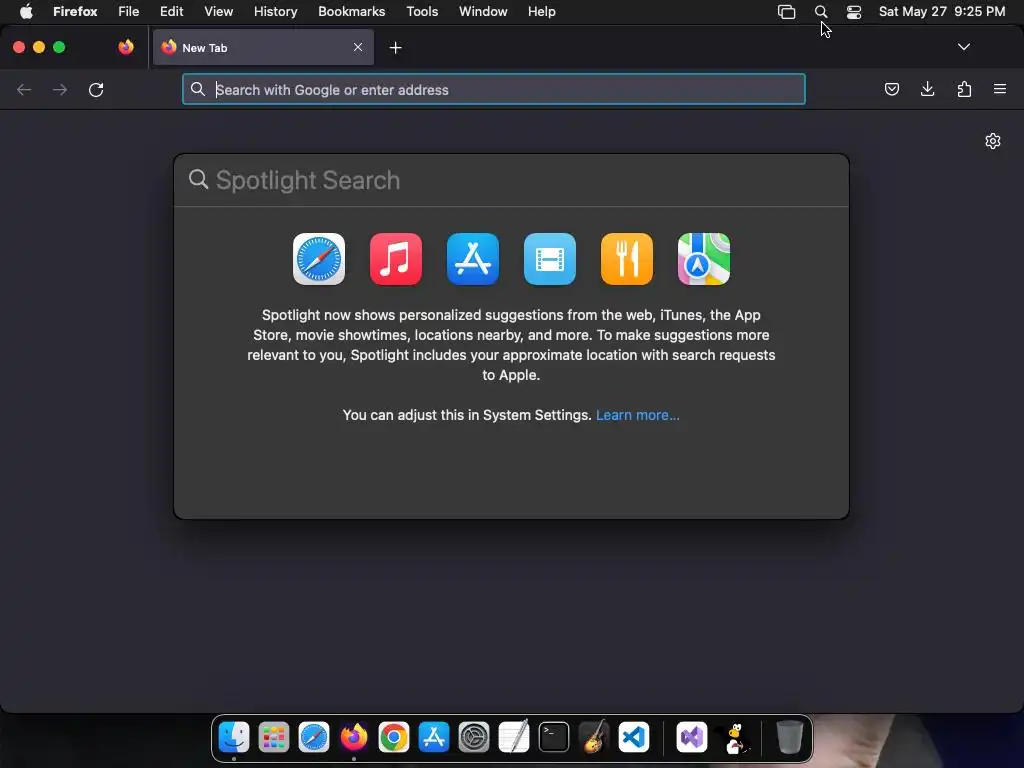Open System Settings from the Dock
The image size is (1024, 768).
click(474, 737)
